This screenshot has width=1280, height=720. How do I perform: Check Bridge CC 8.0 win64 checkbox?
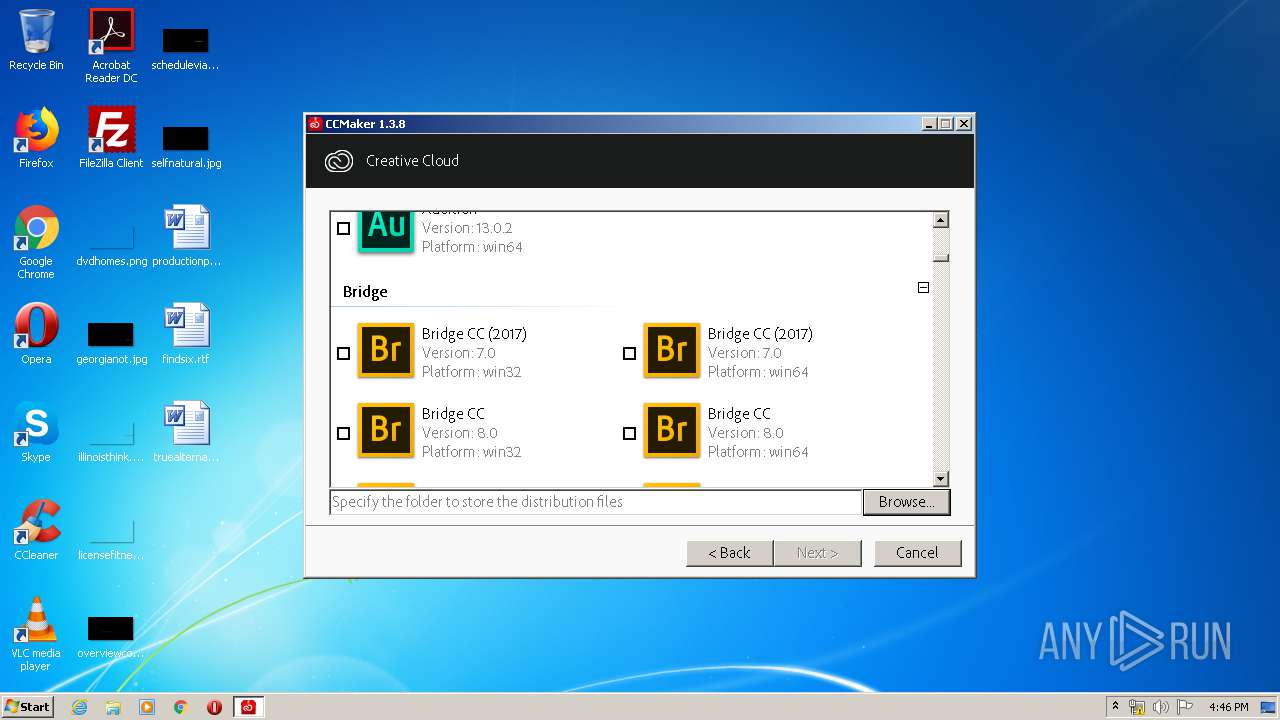(630, 433)
